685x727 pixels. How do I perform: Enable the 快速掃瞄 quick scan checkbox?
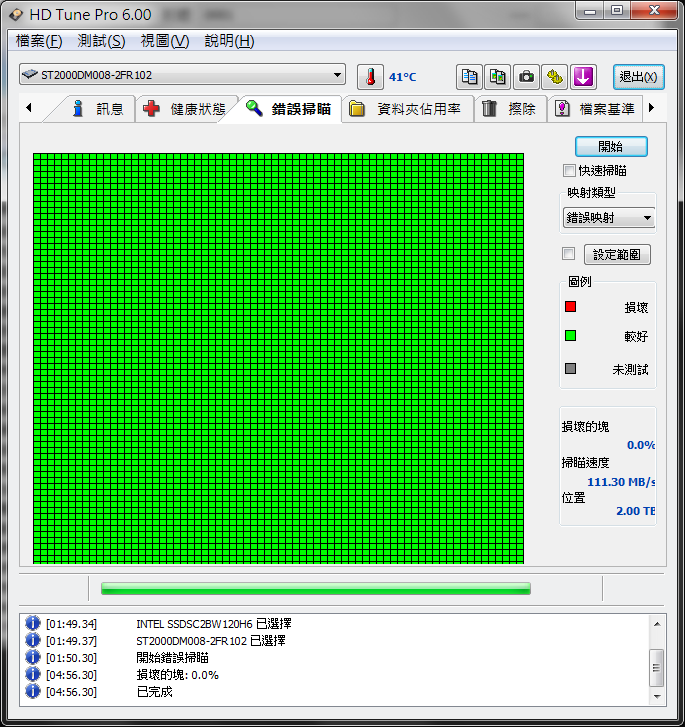(x=569, y=171)
